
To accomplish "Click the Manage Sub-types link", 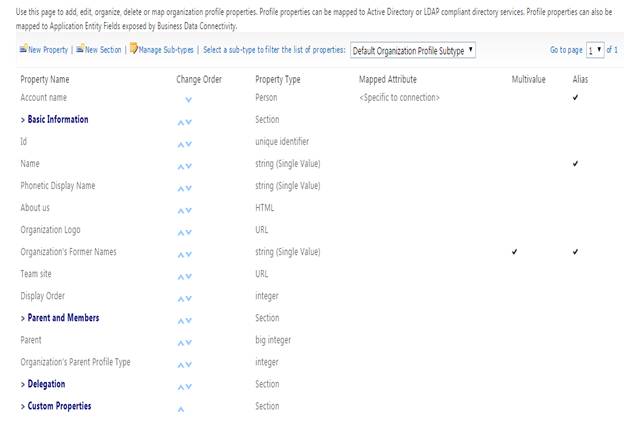I will tap(165, 48).
